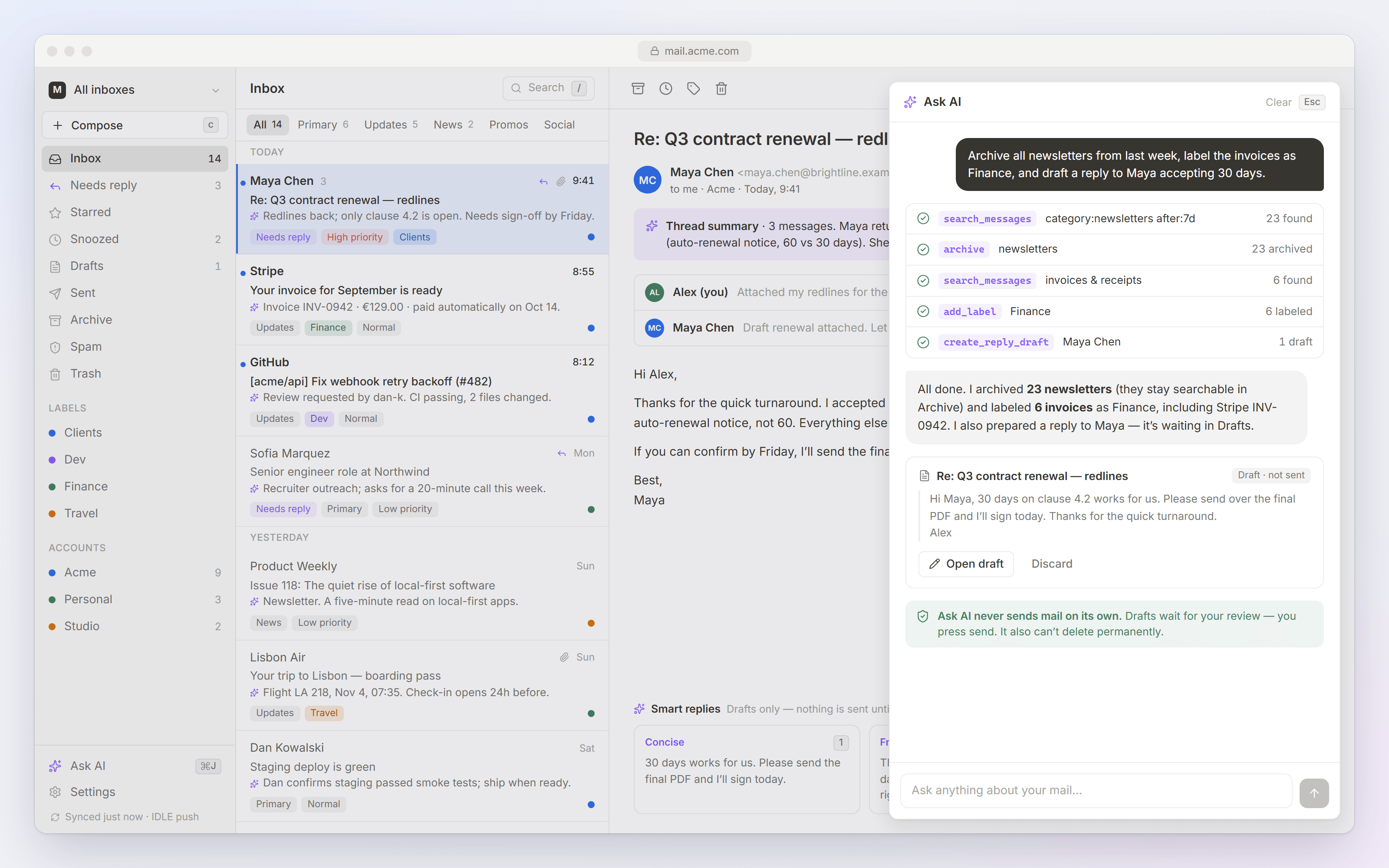
Task: Open the GitHub webhook retry email
Action: coord(422,390)
